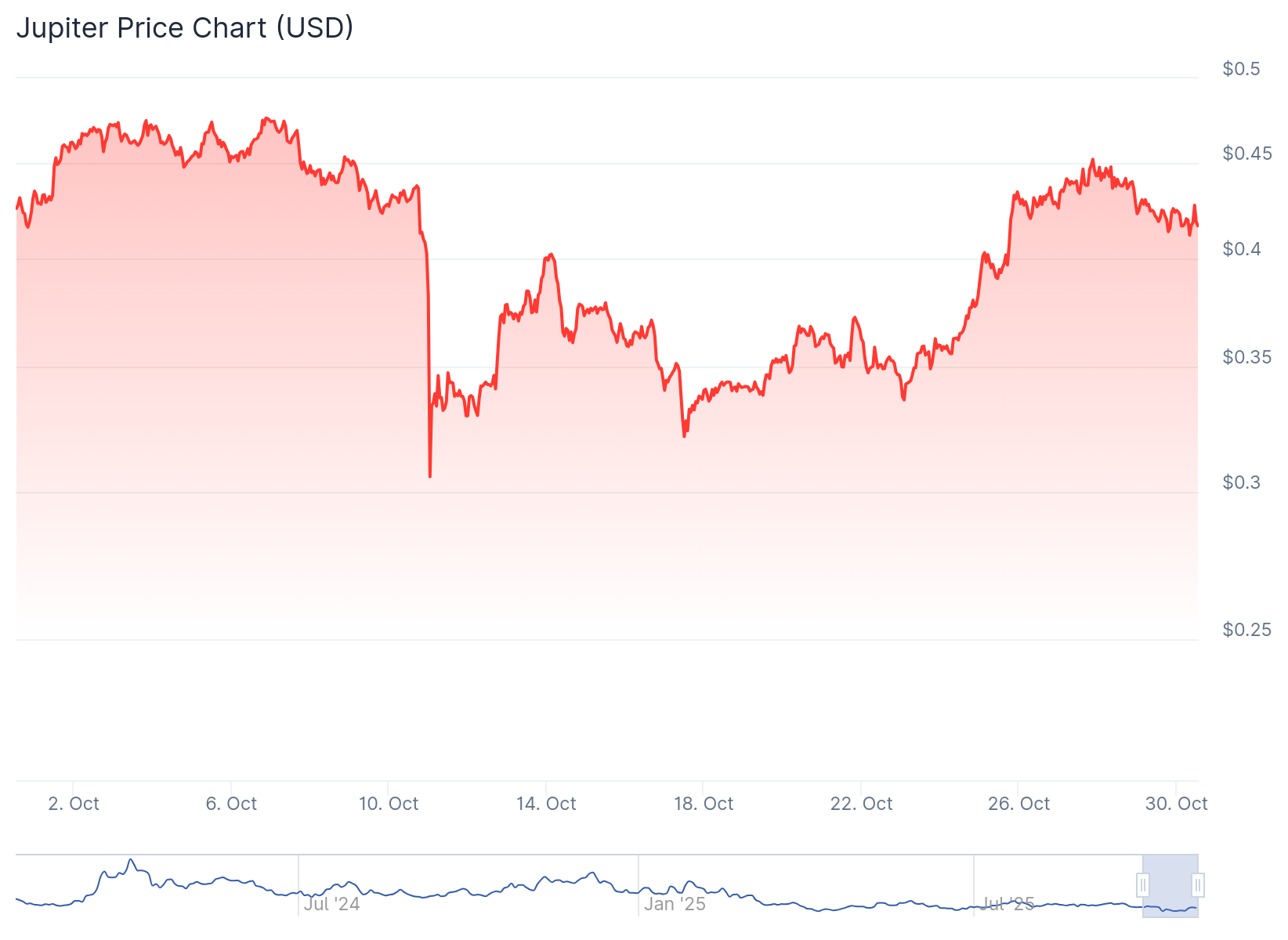Click the $0.35 price axis label
This screenshot has width=1288, height=940.
(x=1247, y=357)
